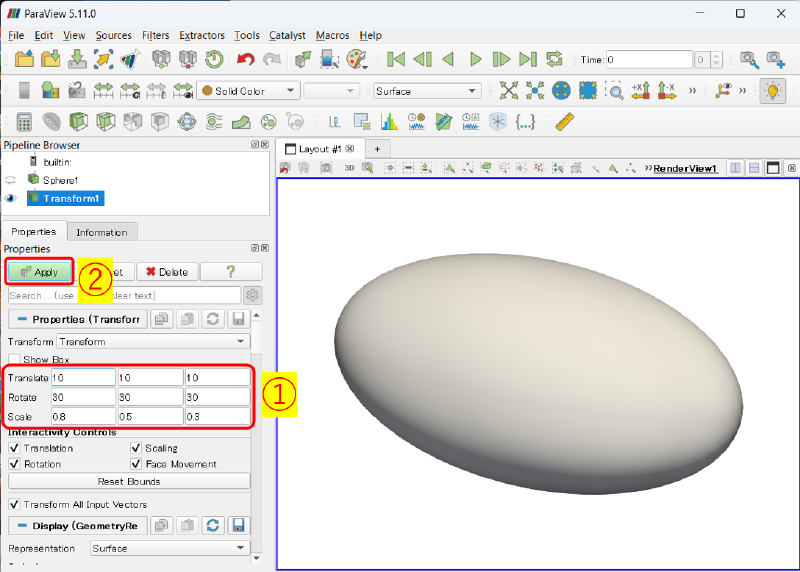
Task: Click the Apply button
Action: click(39, 272)
